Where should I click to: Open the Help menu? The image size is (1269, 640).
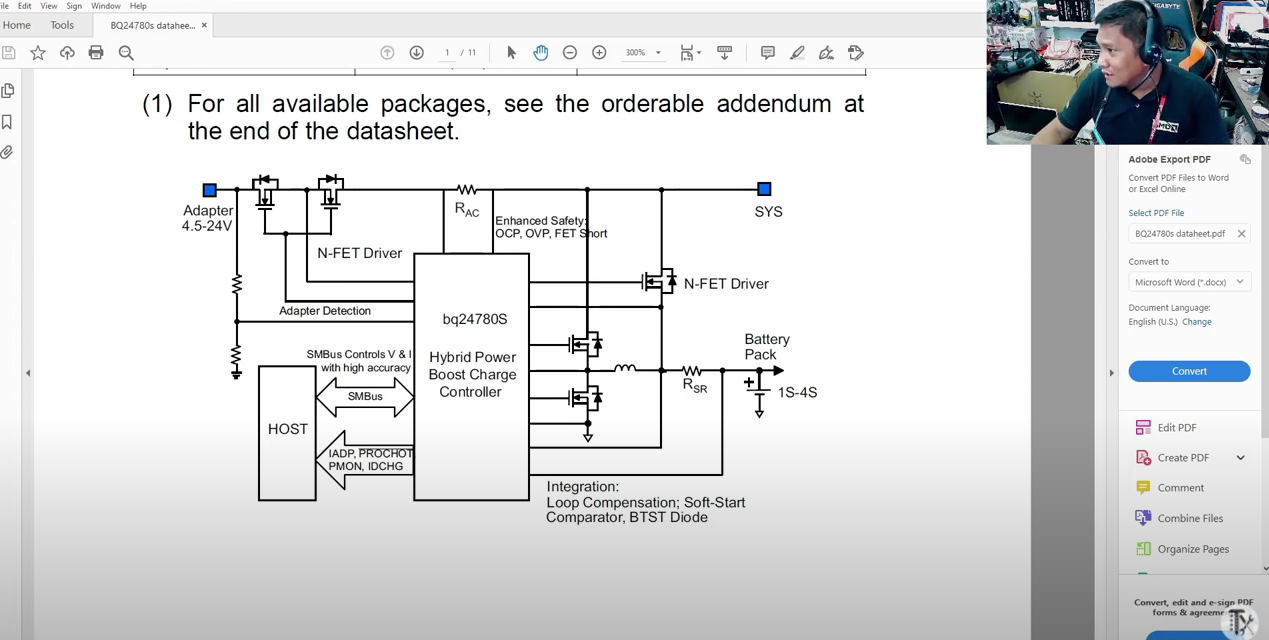coord(138,6)
